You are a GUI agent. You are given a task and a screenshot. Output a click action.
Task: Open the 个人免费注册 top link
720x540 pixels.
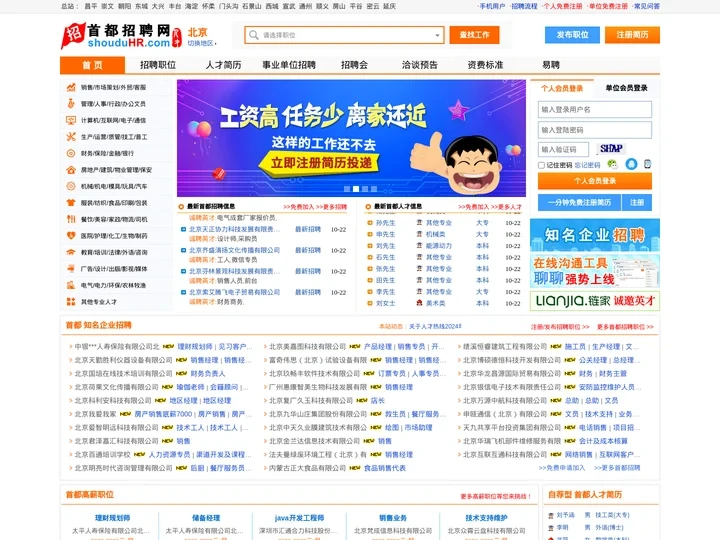click(562, 6)
